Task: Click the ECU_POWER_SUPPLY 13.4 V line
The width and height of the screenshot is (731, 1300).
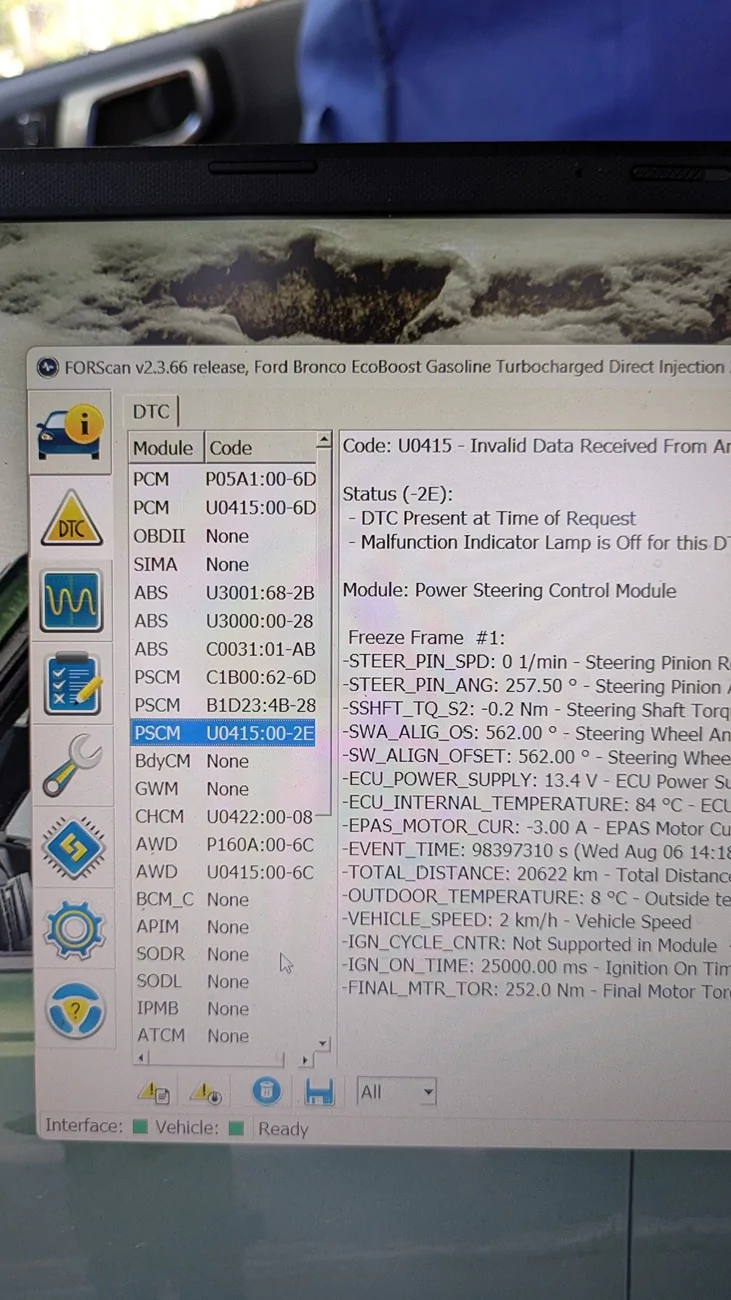Action: click(536, 781)
